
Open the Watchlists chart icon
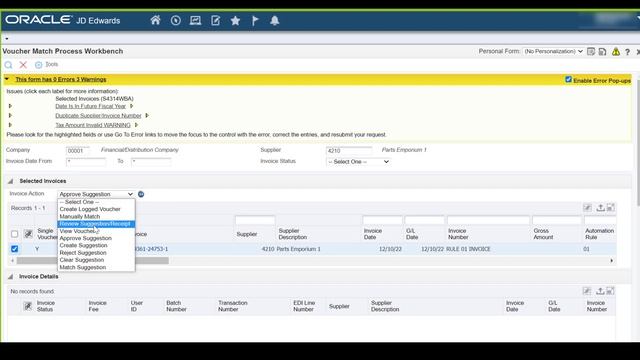pos(196,20)
